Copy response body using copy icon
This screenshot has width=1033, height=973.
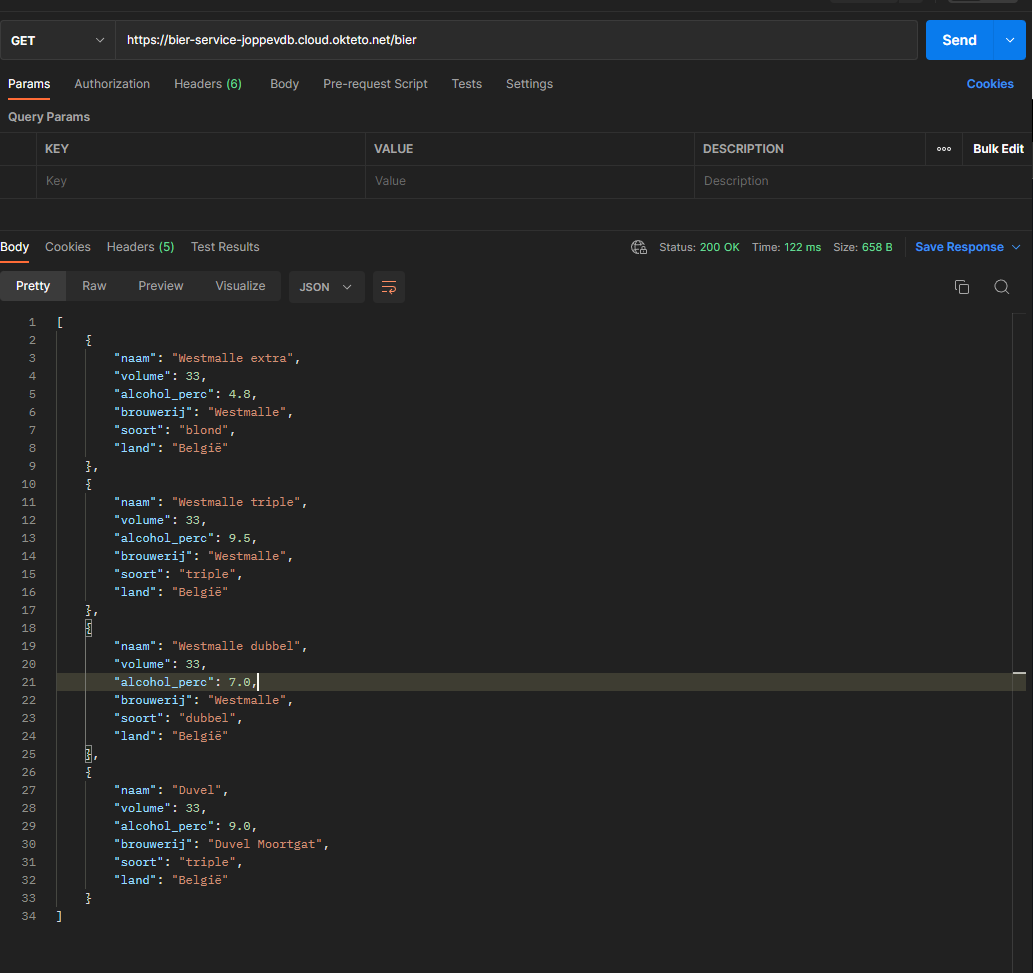(x=962, y=287)
